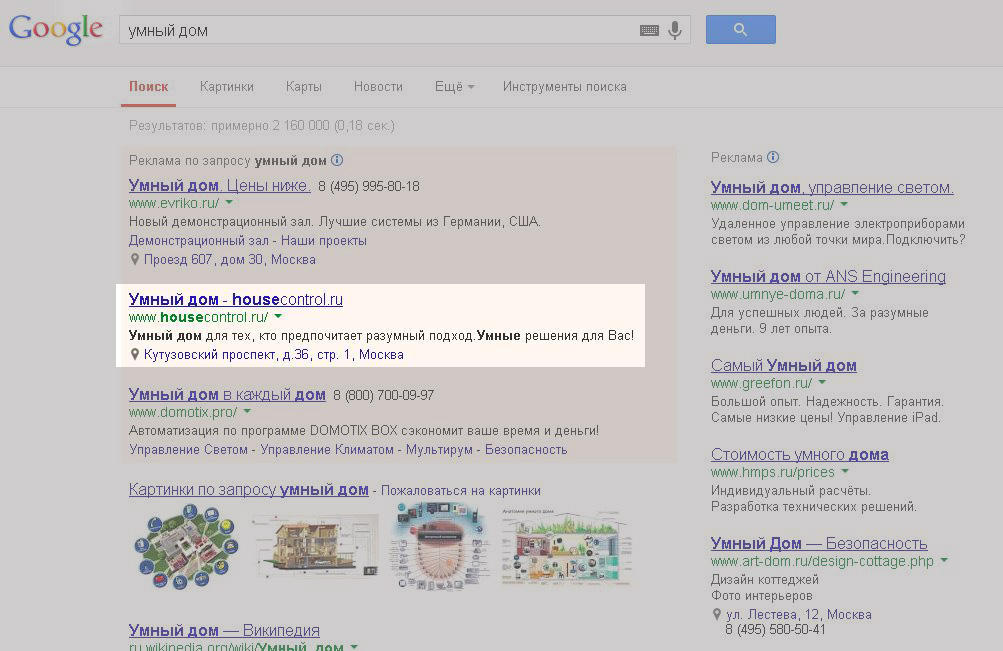
Task: Expand arrow next to www.housecontrol.ru/
Action: [x=278, y=317]
